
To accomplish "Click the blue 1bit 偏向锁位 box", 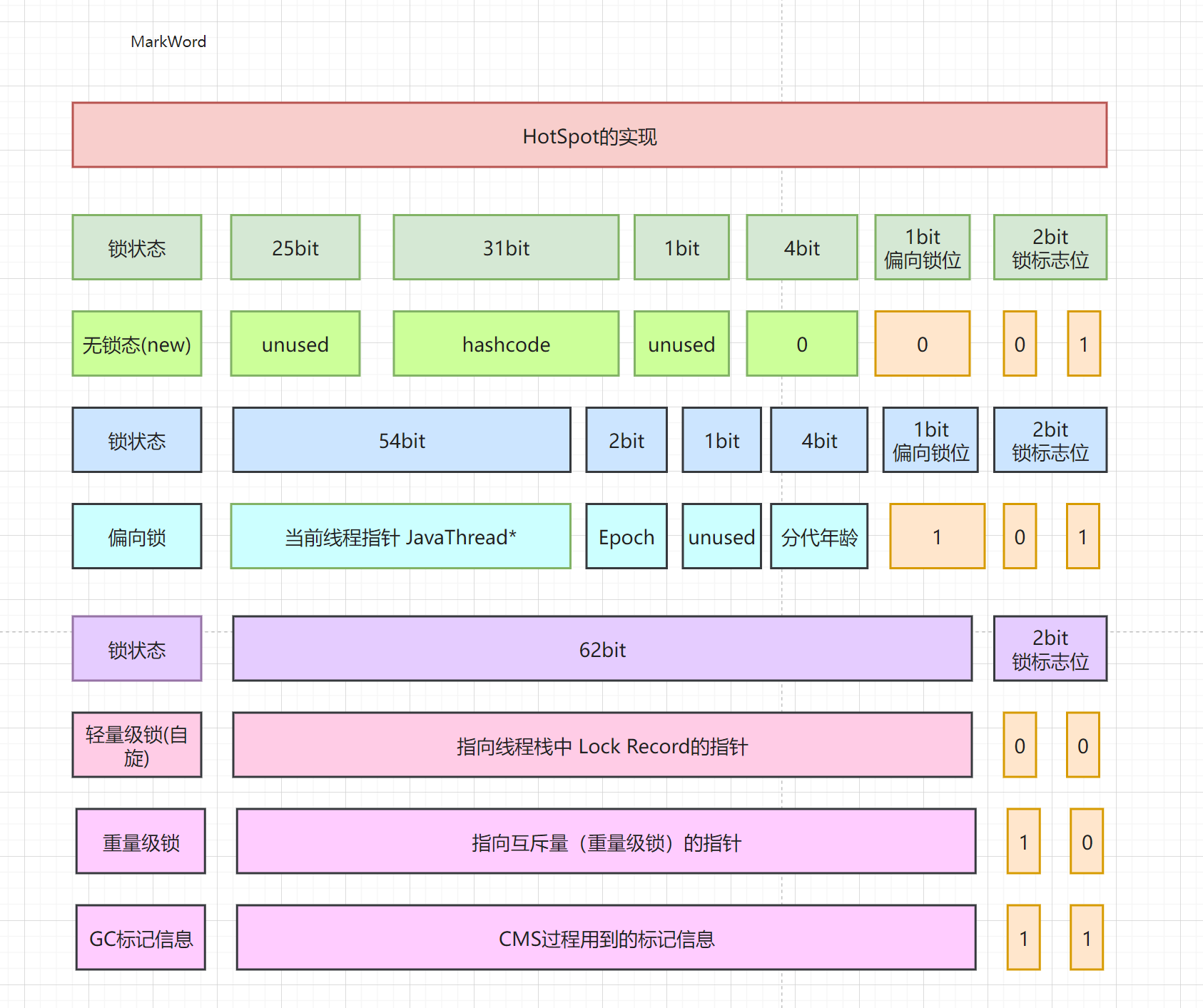I will click(x=930, y=439).
